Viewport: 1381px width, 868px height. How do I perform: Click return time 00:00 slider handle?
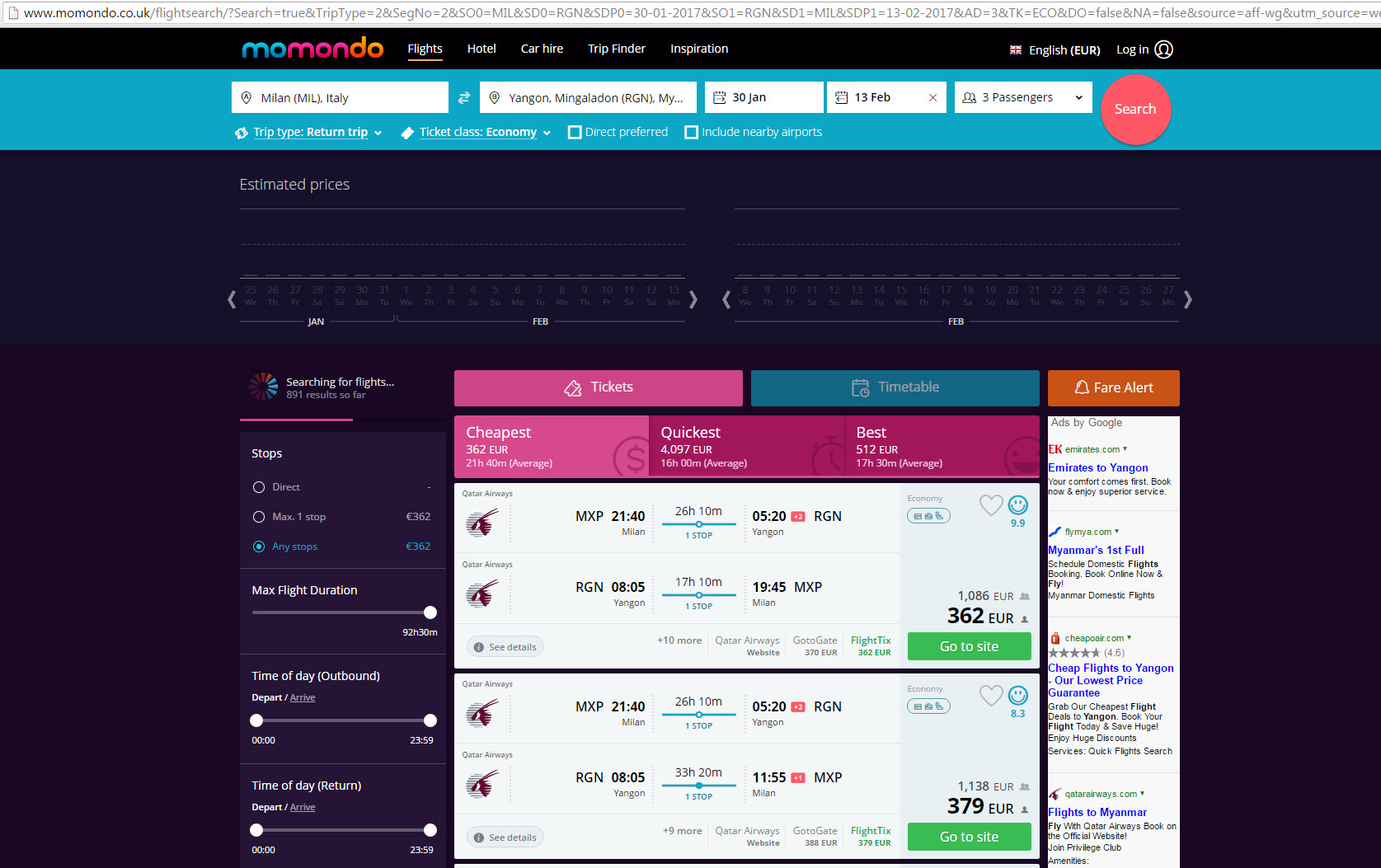point(256,830)
